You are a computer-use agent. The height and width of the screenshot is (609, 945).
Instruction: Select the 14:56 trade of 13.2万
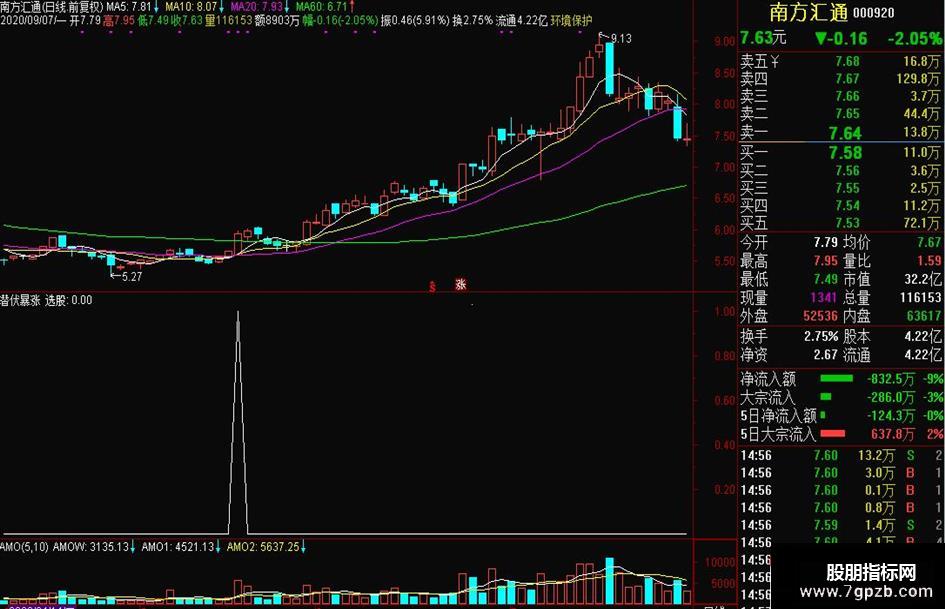coord(841,456)
